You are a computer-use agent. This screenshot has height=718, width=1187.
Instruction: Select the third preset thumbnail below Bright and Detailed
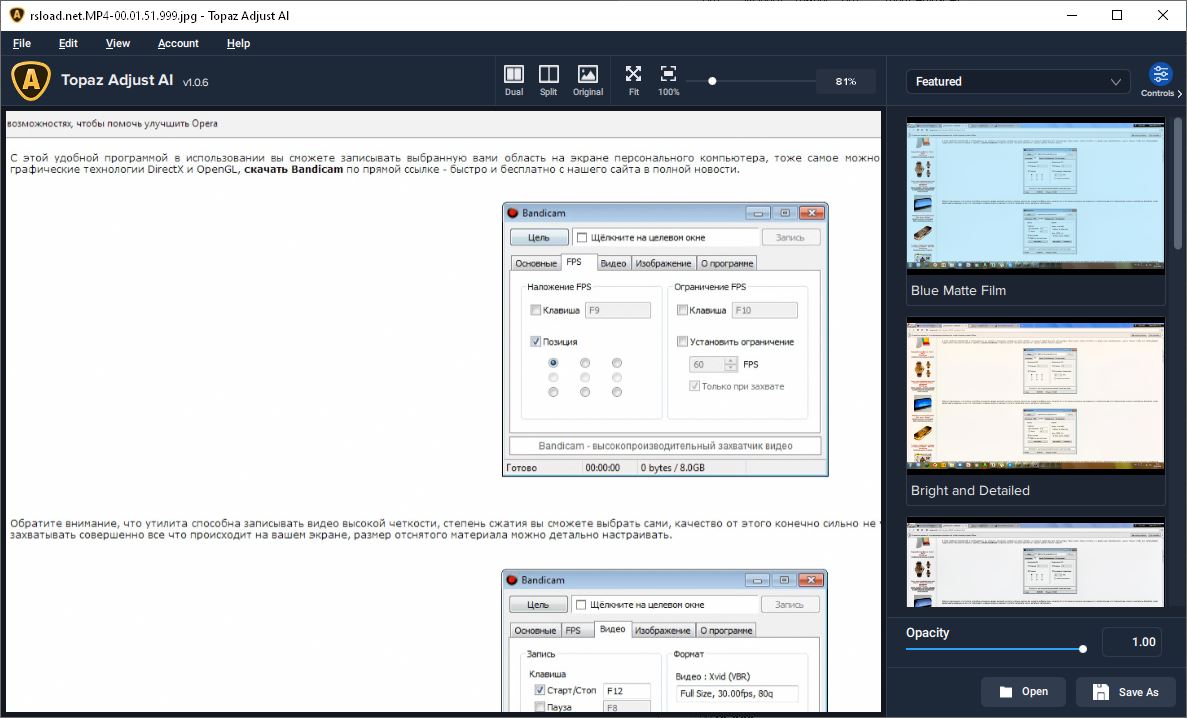(x=1036, y=563)
